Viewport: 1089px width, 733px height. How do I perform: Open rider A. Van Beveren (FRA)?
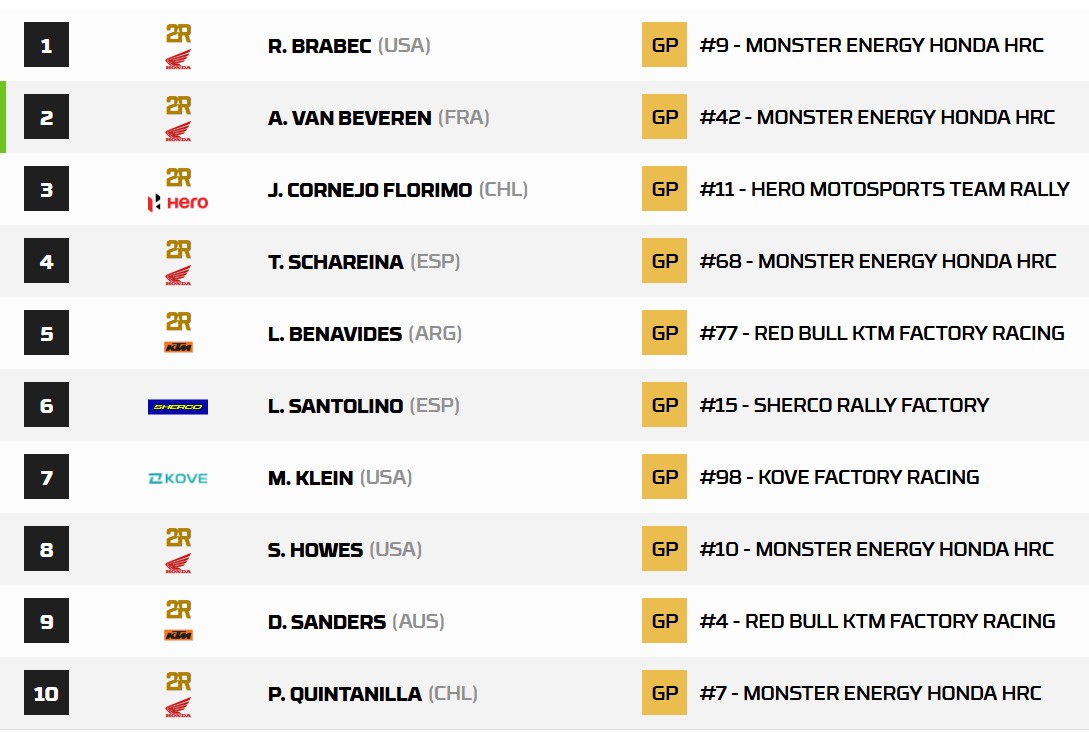pyautogui.click(x=379, y=117)
